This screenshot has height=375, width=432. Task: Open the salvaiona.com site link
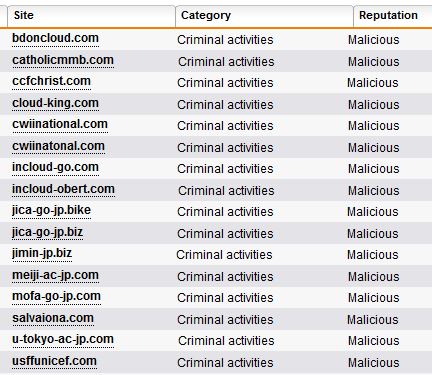point(53,318)
